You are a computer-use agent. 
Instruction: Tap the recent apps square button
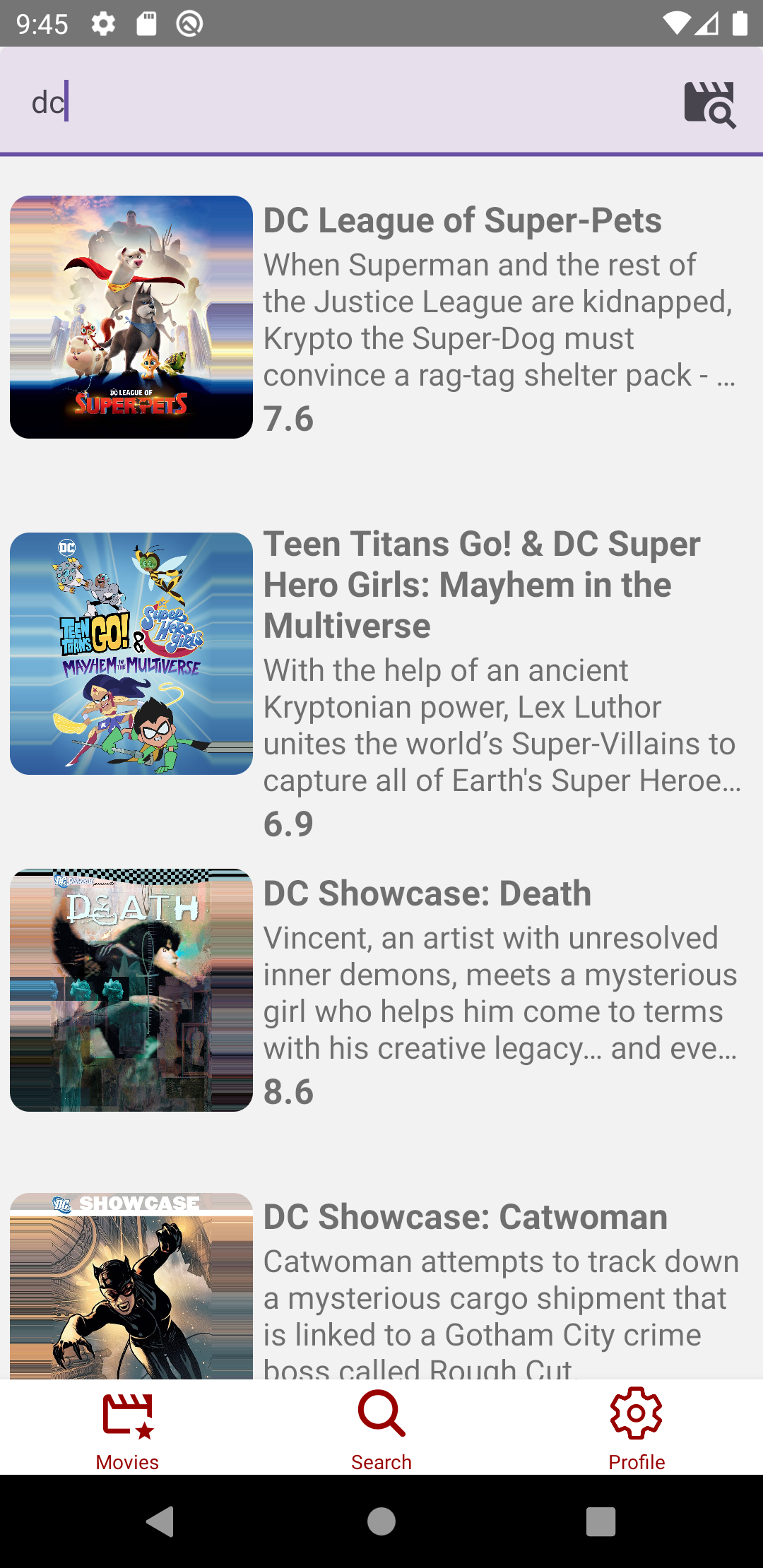pyautogui.click(x=601, y=1521)
